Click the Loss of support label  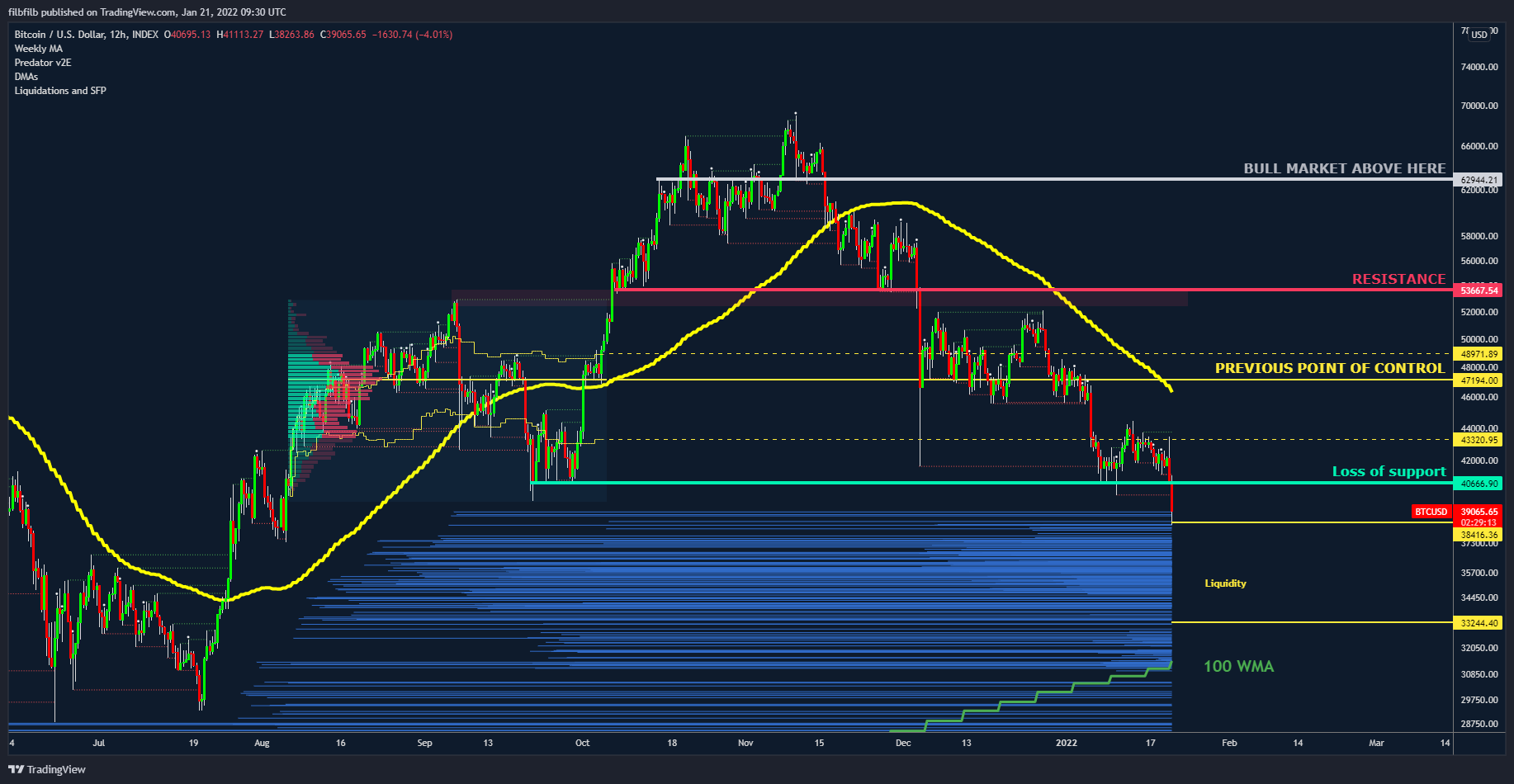point(1389,471)
